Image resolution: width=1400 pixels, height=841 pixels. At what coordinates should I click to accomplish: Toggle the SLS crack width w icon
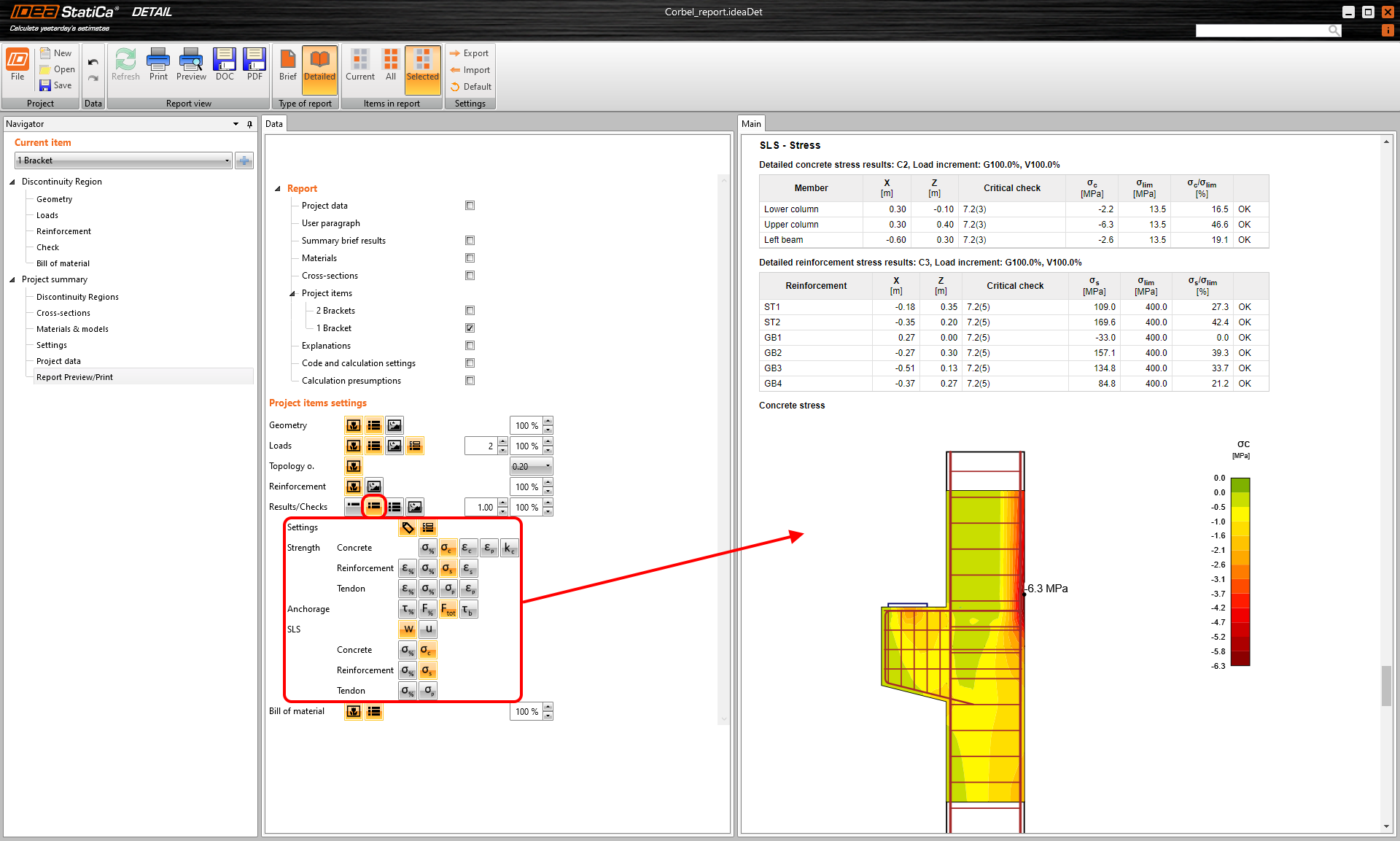click(x=408, y=629)
